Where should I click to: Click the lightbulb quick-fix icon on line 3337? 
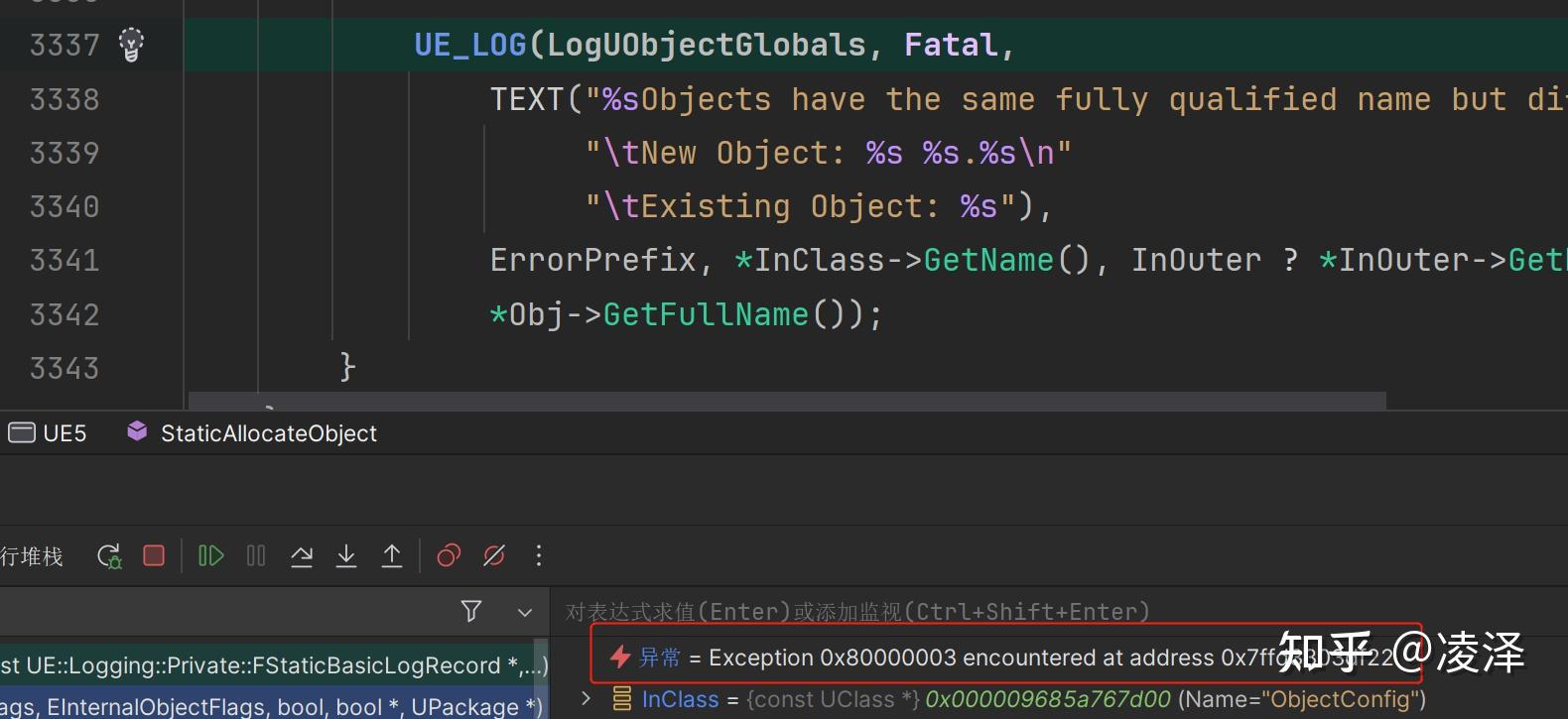point(131,45)
